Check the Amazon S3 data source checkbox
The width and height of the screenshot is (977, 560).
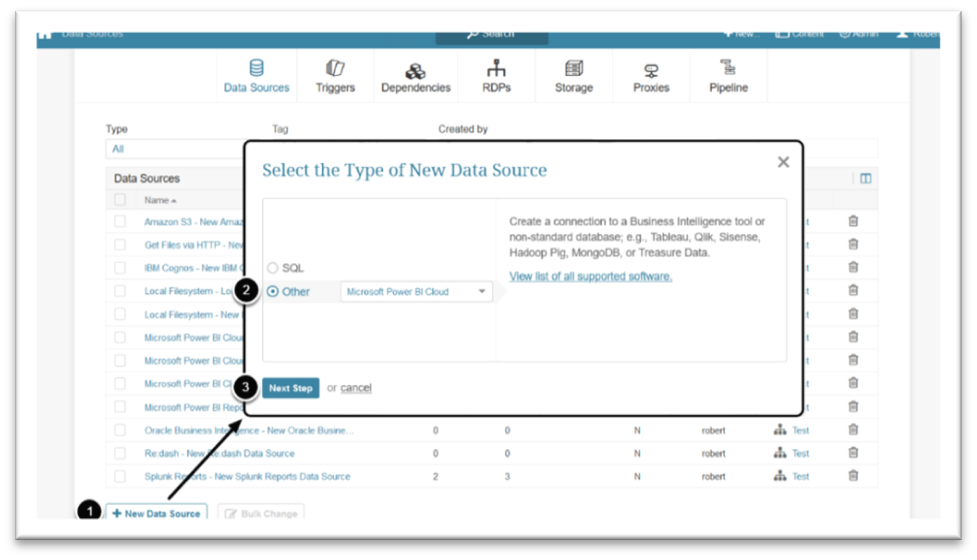click(x=120, y=221)
